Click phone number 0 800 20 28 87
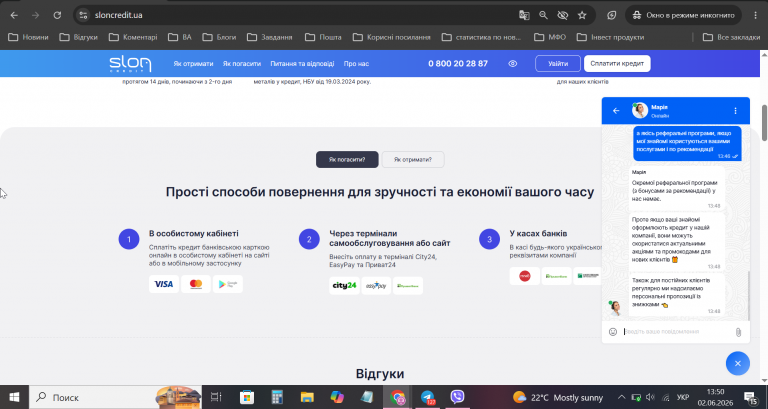Screen dimensions: 768x409 point(457,64)
